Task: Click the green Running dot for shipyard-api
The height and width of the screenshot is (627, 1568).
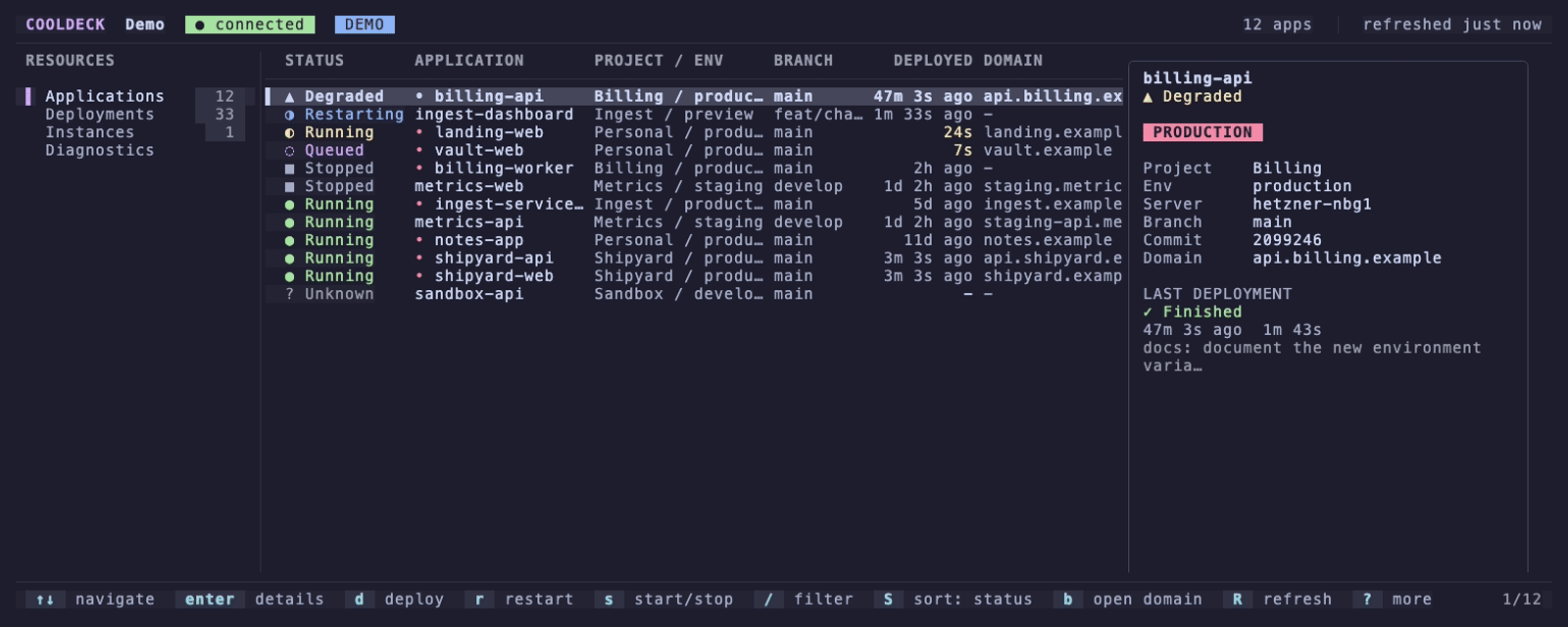Action: [x=289, y=259]
